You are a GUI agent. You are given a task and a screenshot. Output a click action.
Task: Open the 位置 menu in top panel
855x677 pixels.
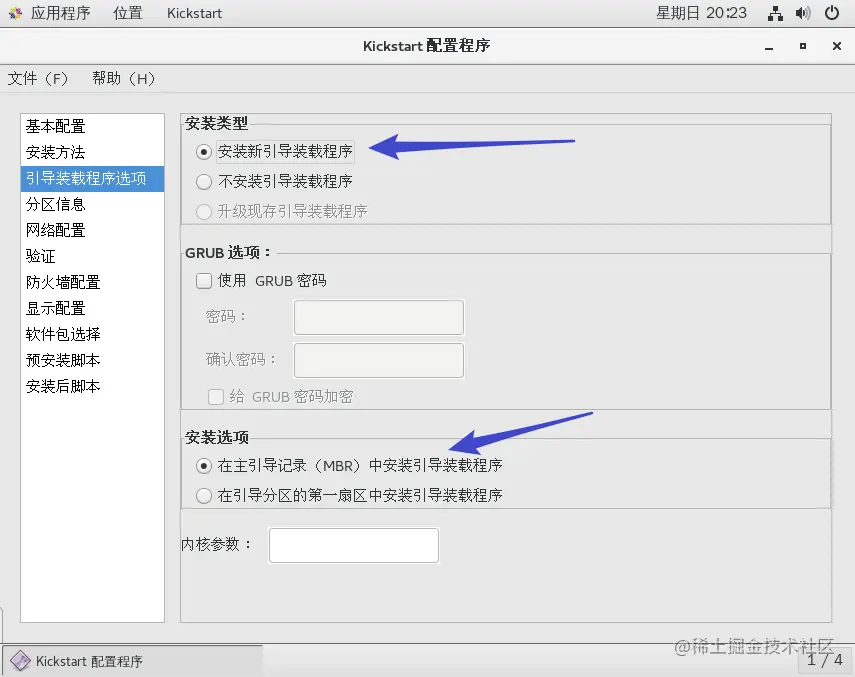128,13
